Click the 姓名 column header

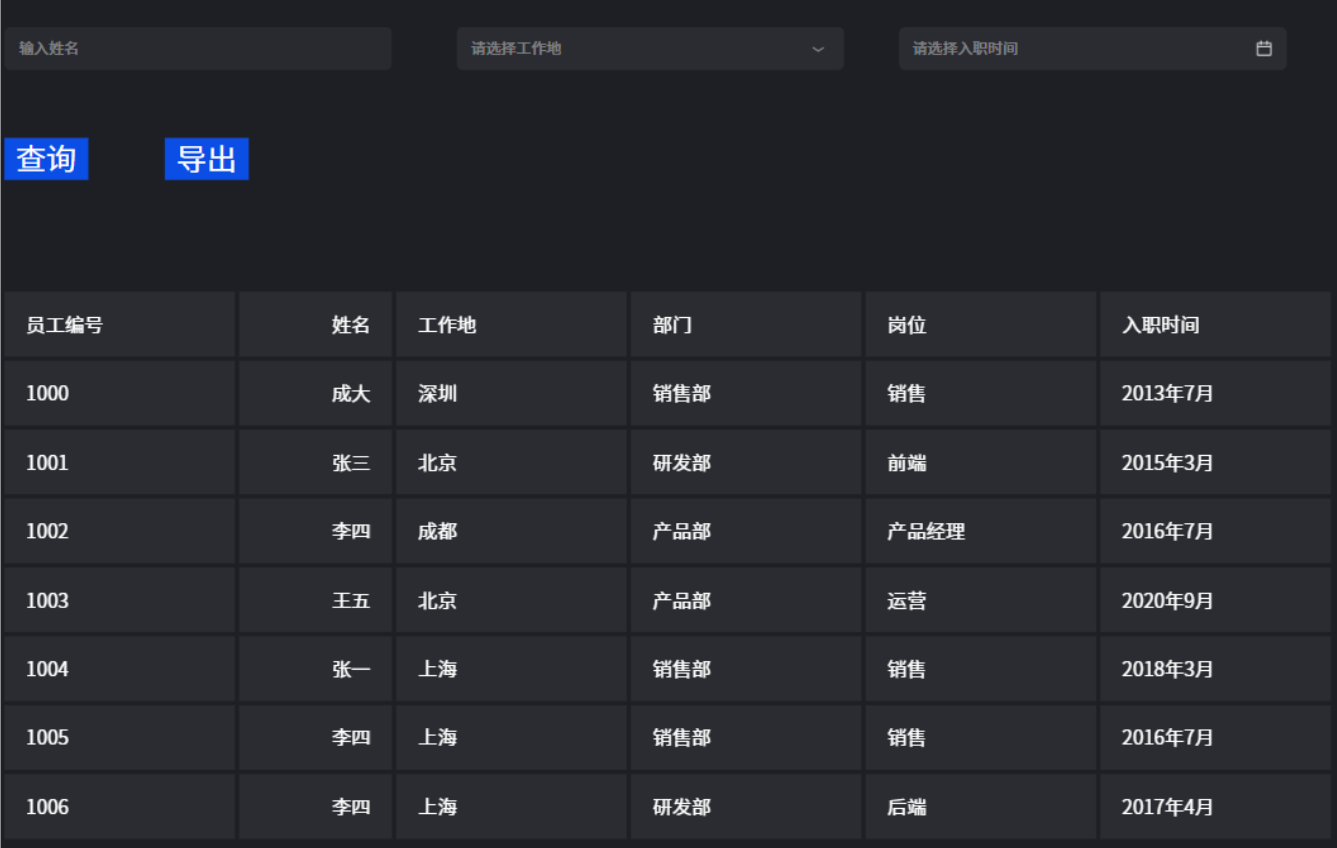(316, 325)
